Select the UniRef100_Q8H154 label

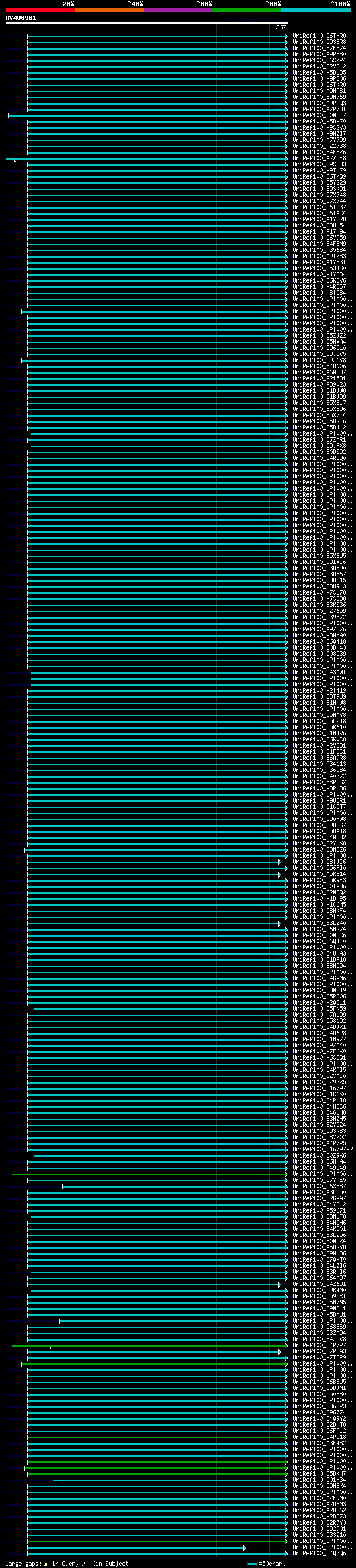click(319, 226)
